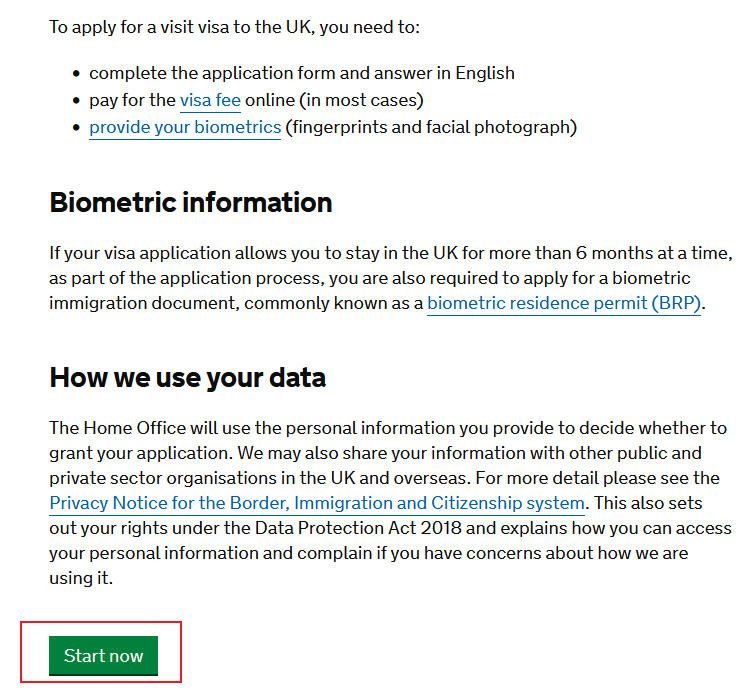
Task: Click the How we use your data heading
Action: coord(187,377)
